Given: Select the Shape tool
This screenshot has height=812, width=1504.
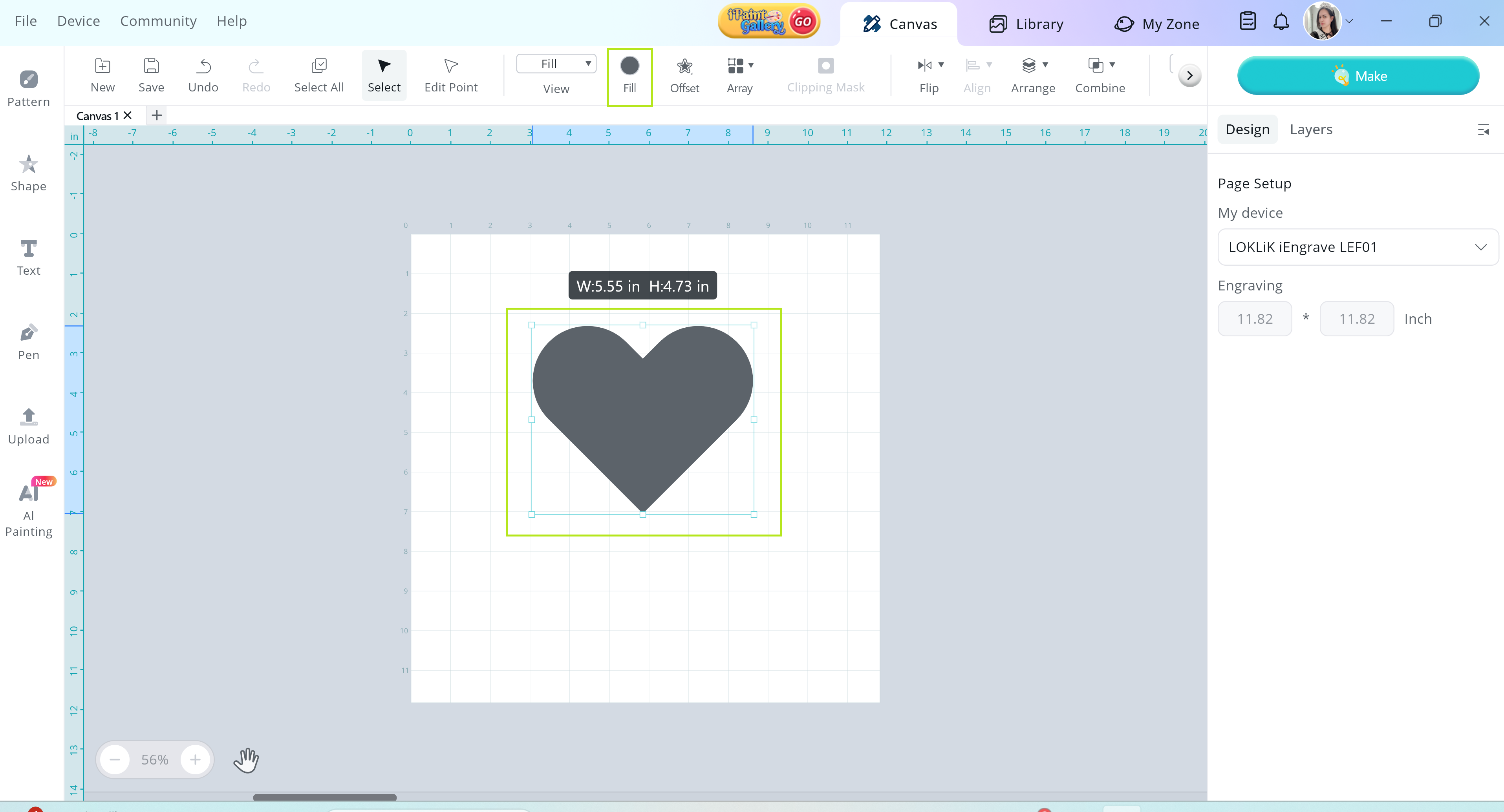Looking at the screenshot, I should [28, 173].
